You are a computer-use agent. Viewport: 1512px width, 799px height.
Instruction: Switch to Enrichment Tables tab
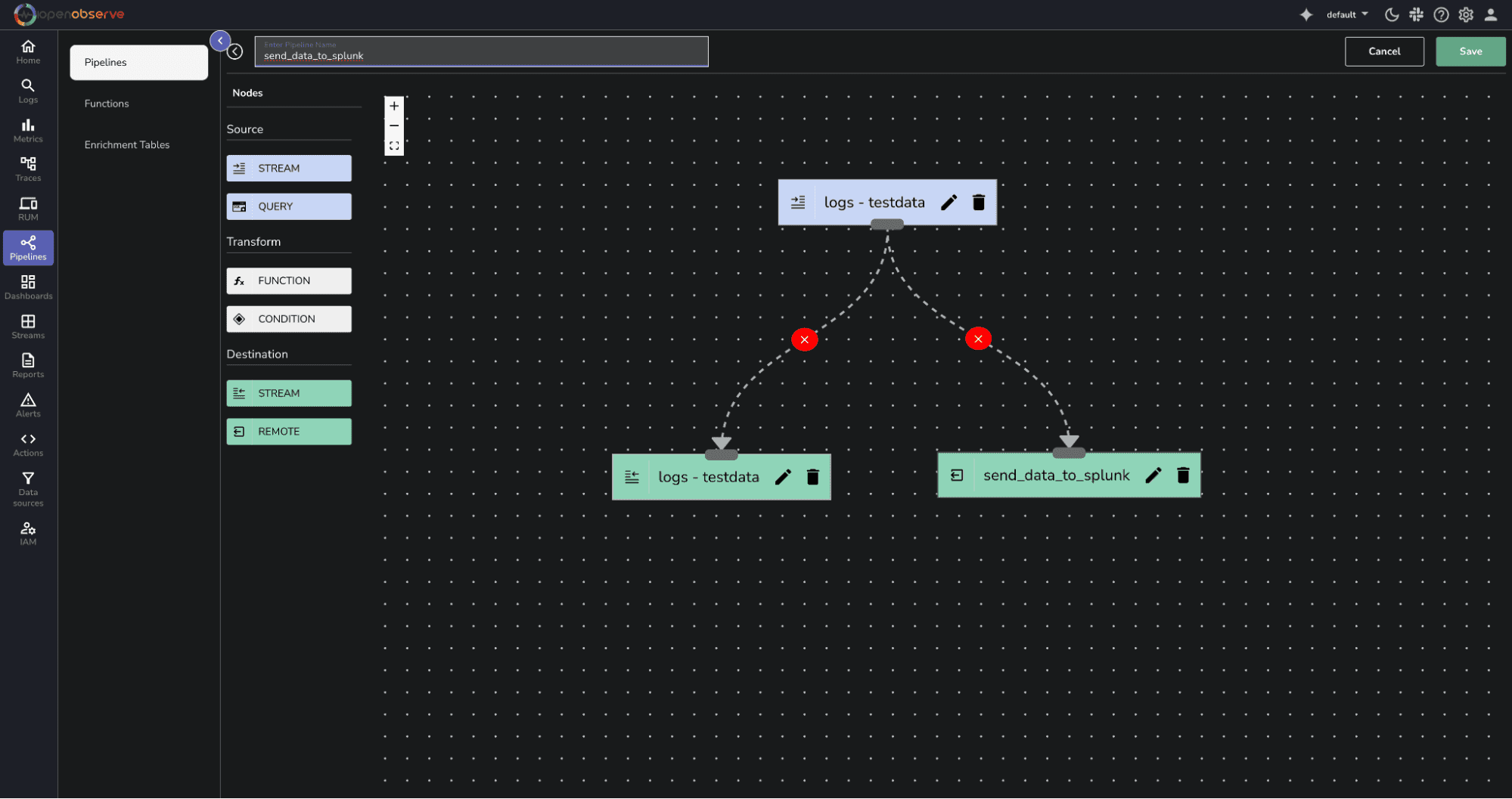tap(127, 145)
